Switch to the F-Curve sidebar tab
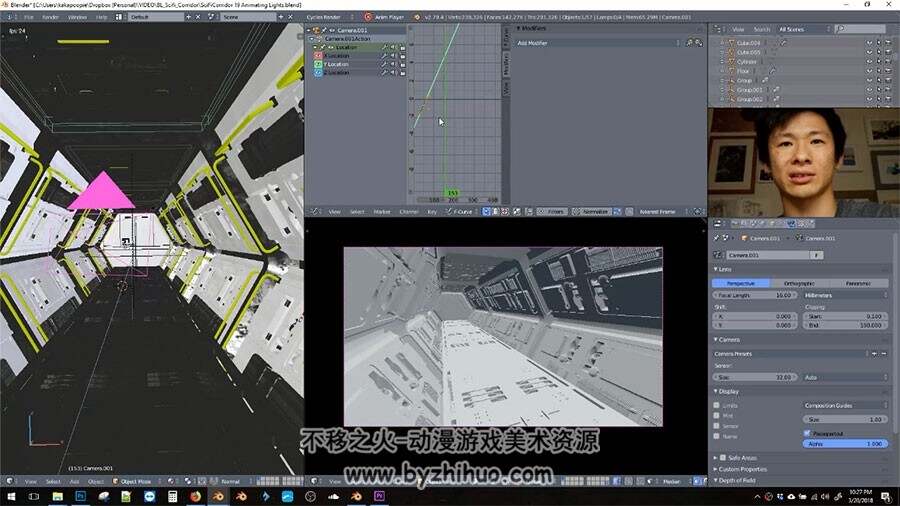Viewport: 900px width, 506px height. pos(506,37)
